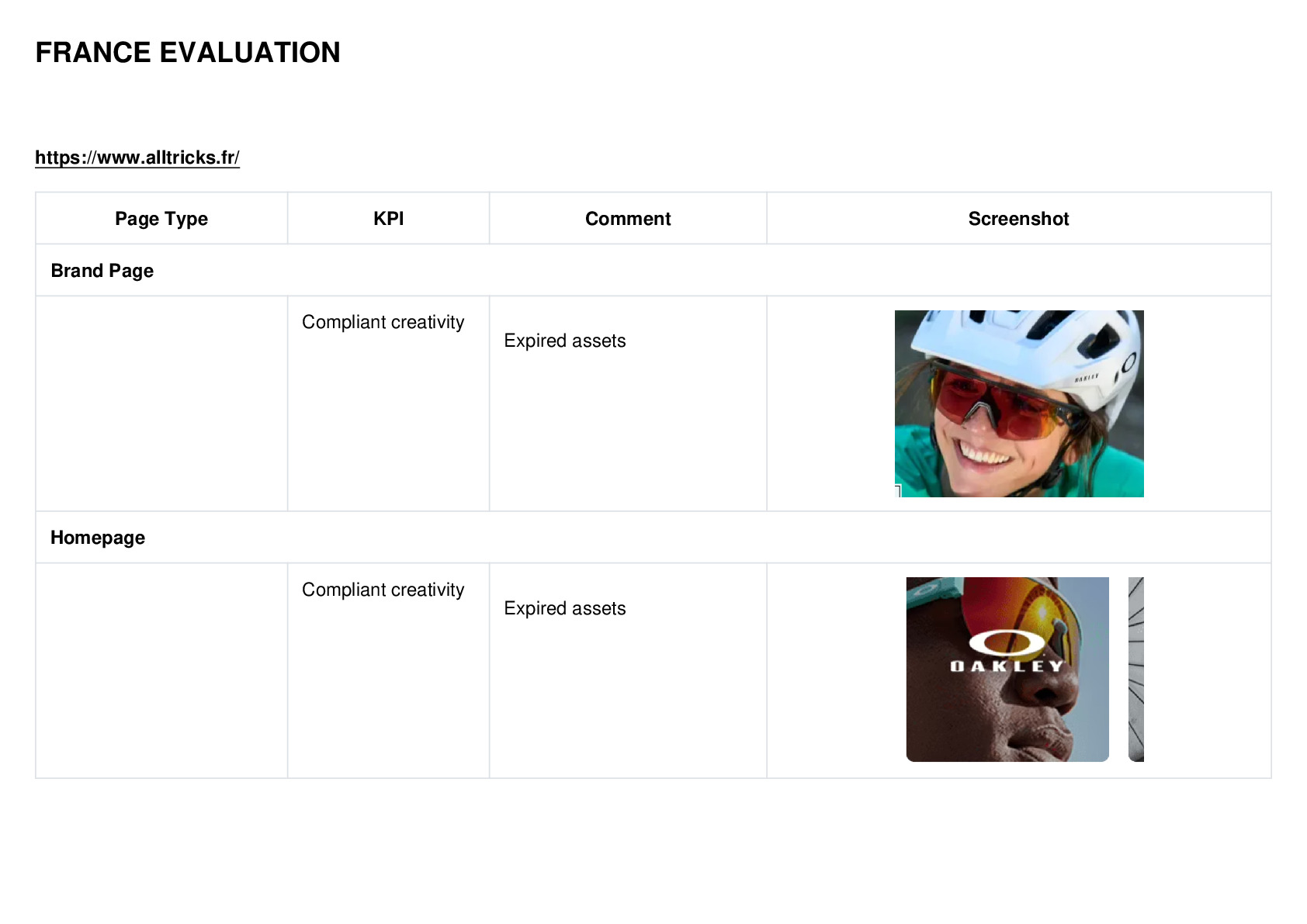
Task: Click Compliant creativity in Brand Page row
Action: 383,322
